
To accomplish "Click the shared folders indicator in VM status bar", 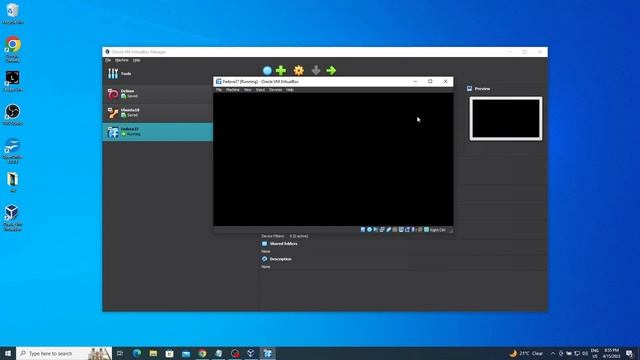I will (x=395, y=230).
